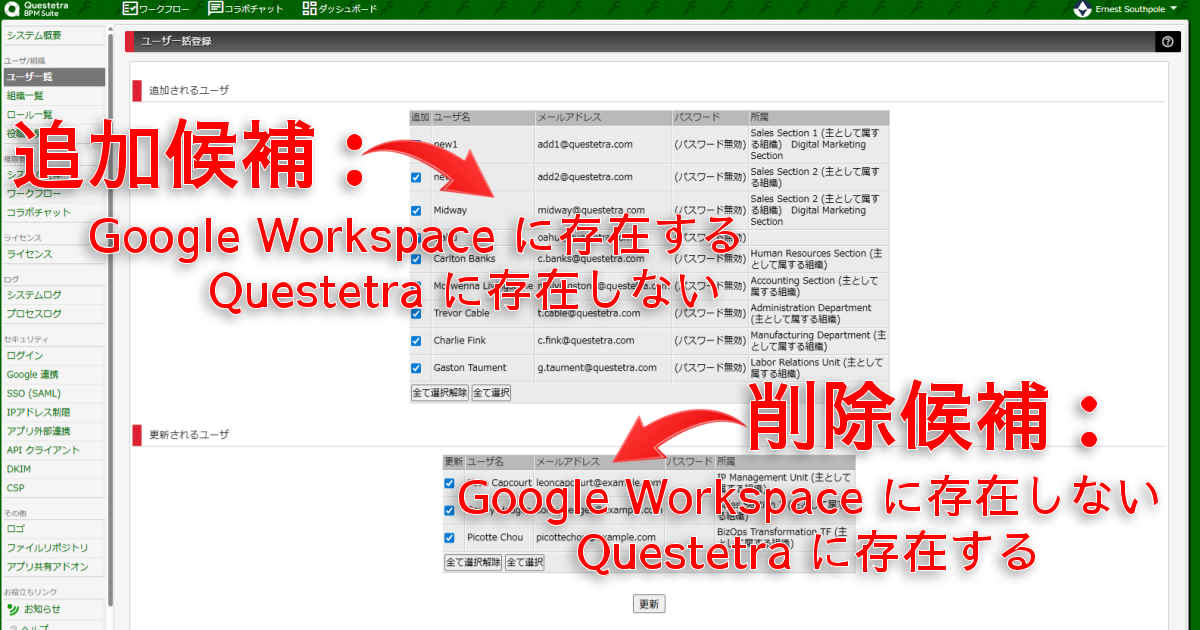1200x630 pixels.
Task: Click the Ernest Southpole avatar icon
Action: tap(1082, 9)
